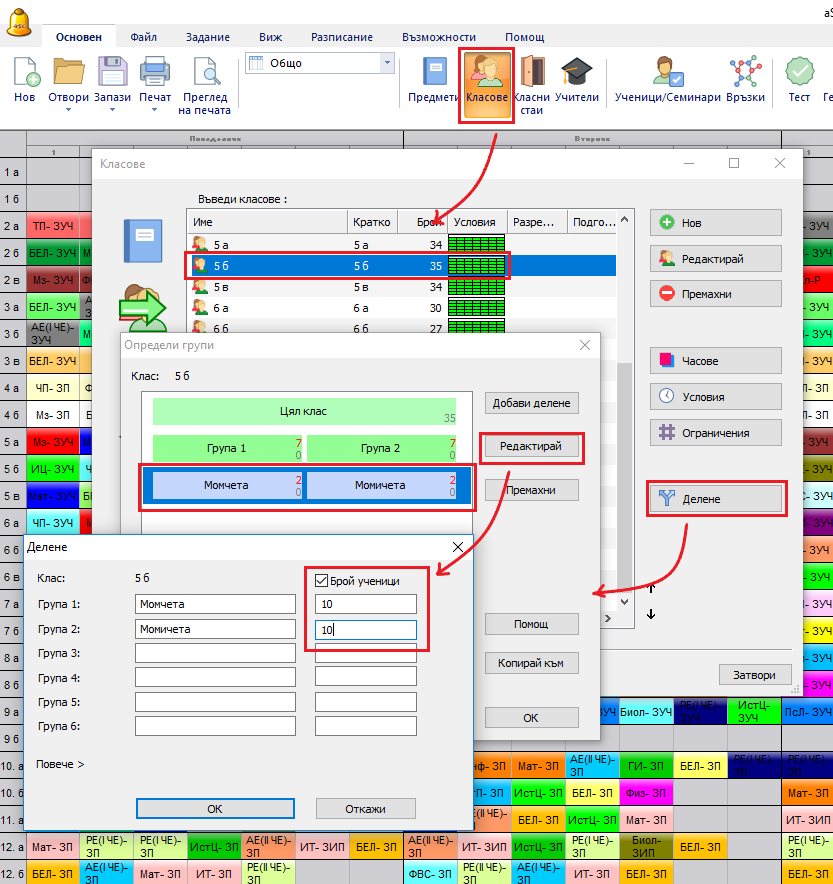Open the Възможности menu tab
This screenshot has width=833, height=884.
tap(440, 36)
